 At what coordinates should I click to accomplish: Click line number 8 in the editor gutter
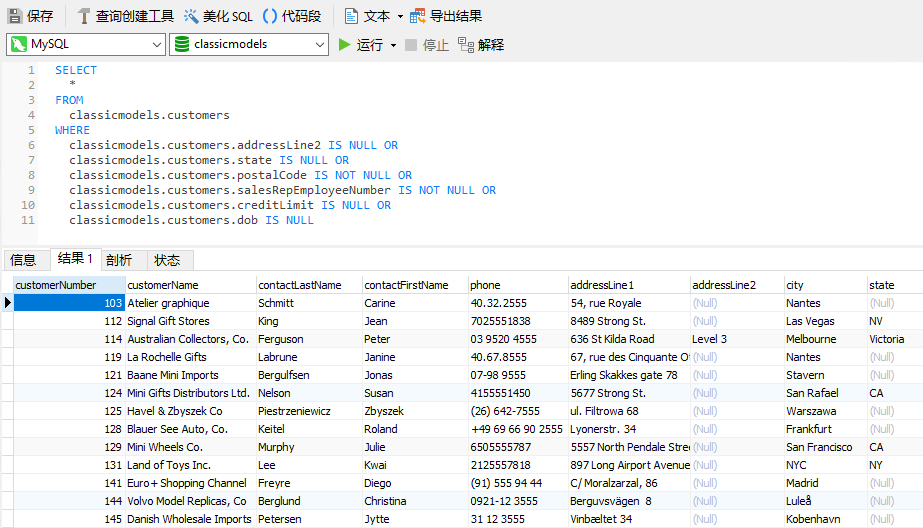click(x=31, y=175)
